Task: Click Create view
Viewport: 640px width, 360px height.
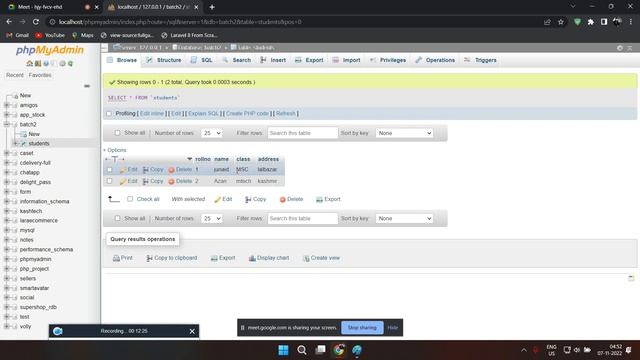Action: point(321,258)
